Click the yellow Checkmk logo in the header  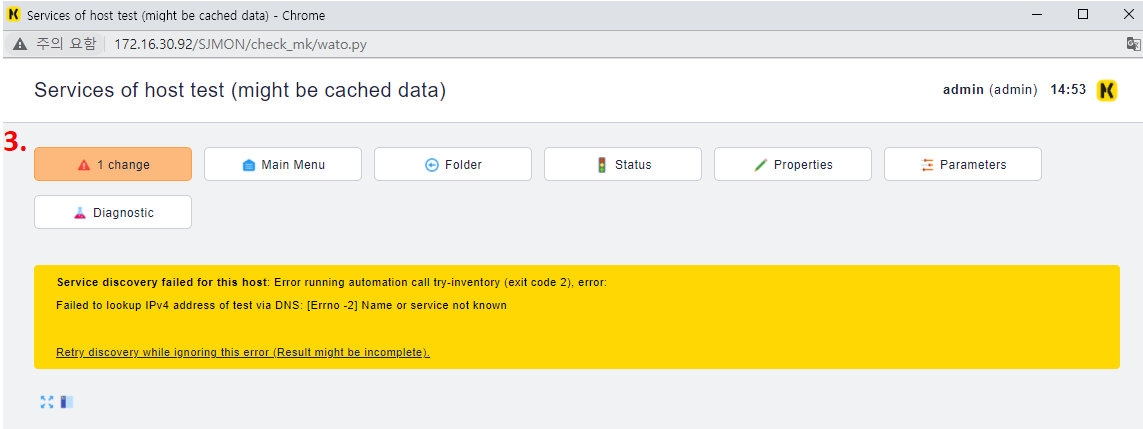coord(1107,90)
